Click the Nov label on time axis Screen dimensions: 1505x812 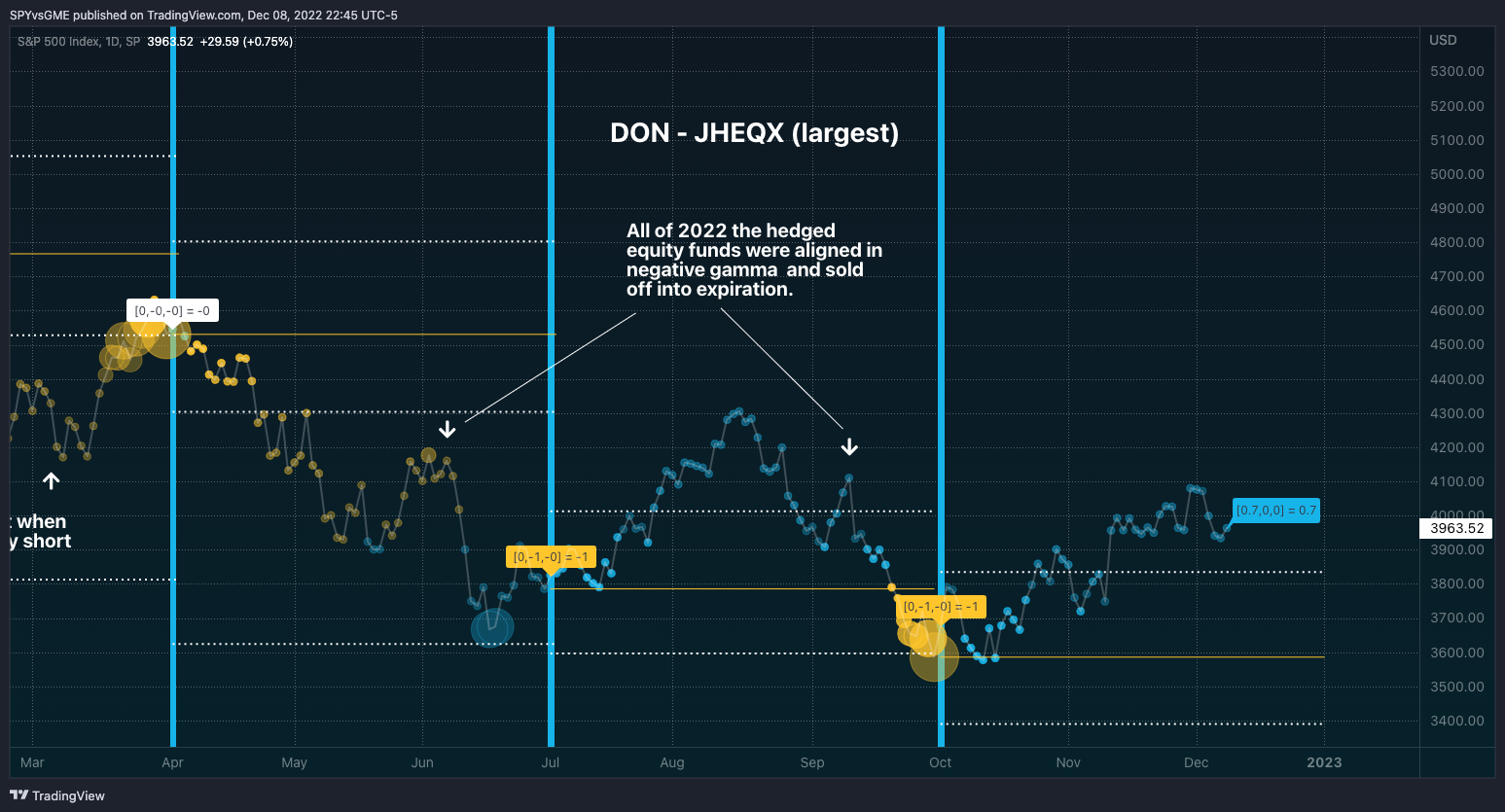[1068, 762]
